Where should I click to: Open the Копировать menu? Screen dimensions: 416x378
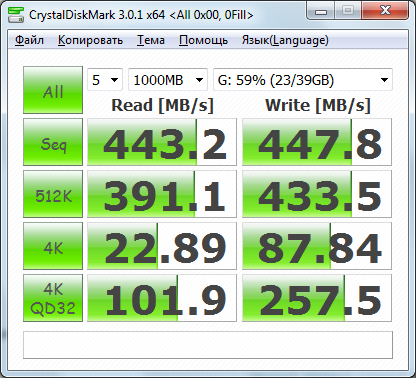90,40
